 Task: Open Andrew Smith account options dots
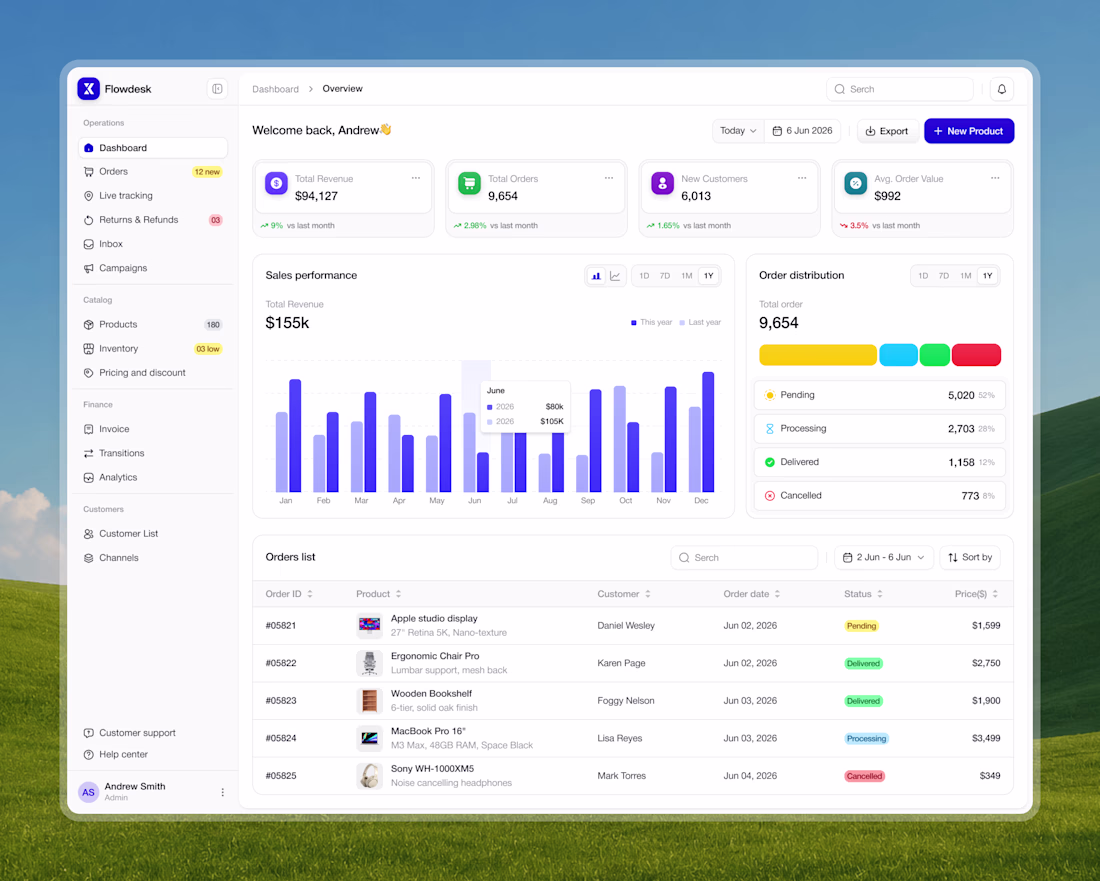coord(222,792)
